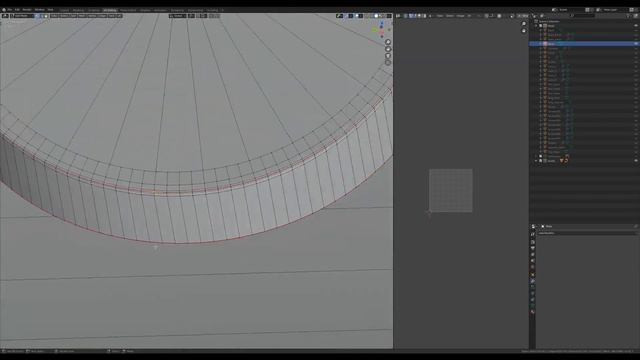Open the Vertex menu in viewport header
This screenshot has height=360, width=640.
click(92, 16)
